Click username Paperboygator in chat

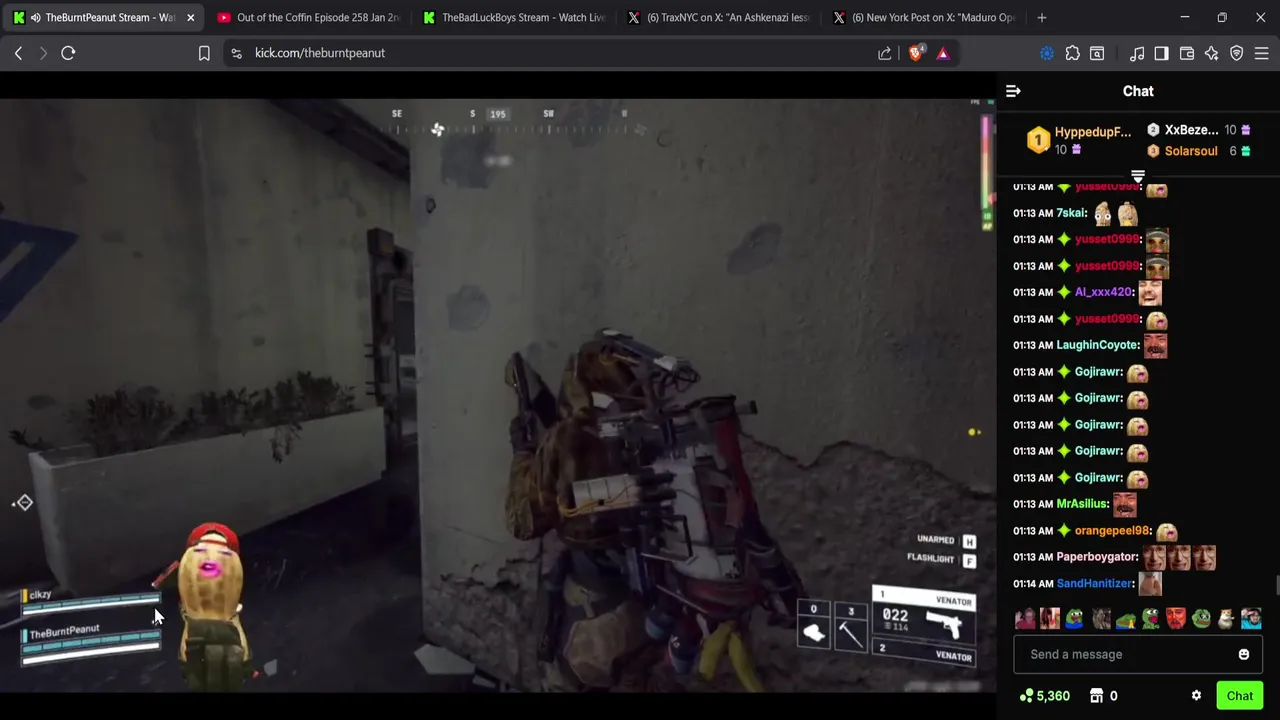point(1097,557)
